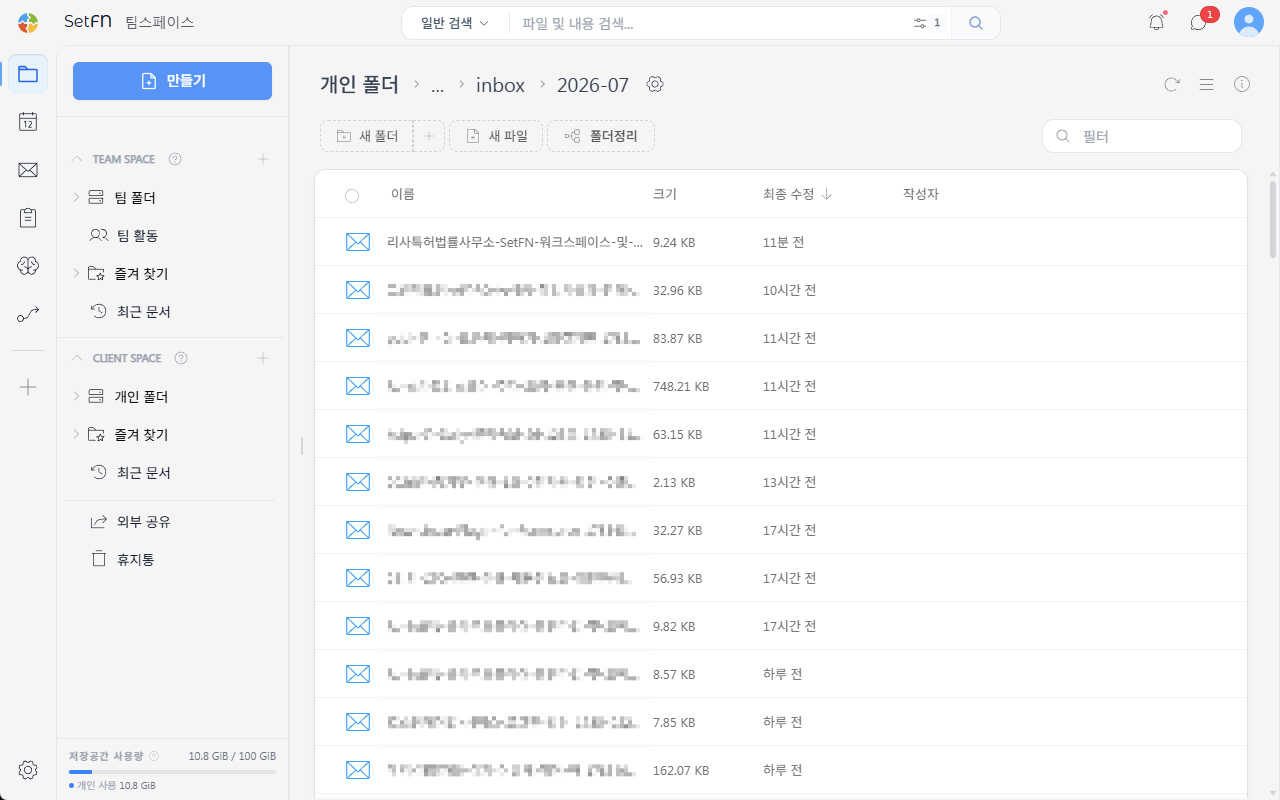Click the search magnifier button

coord(976,23)
